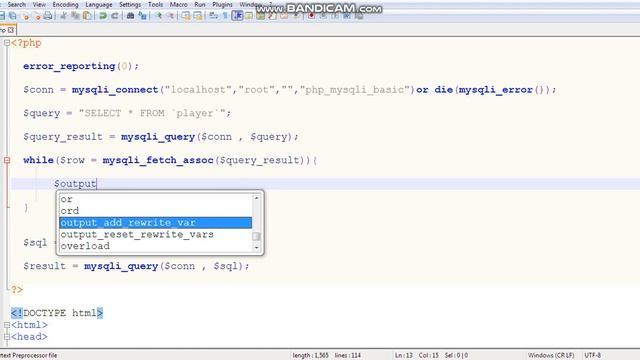Click the 'Ln : 13' status bar entry
640x360 pixels.
[x=403, y=356]
